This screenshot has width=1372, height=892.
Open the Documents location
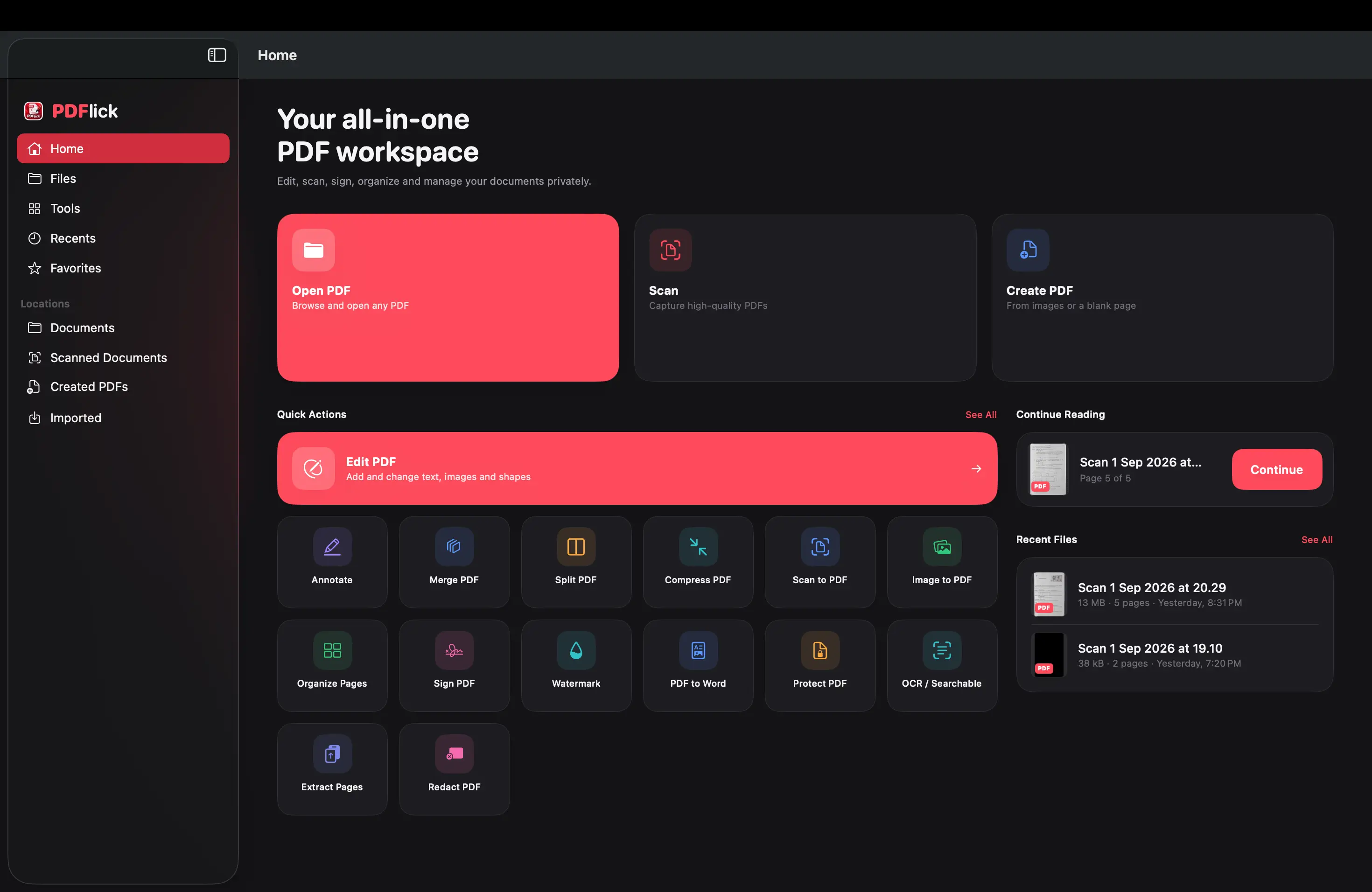coord(123,328)
